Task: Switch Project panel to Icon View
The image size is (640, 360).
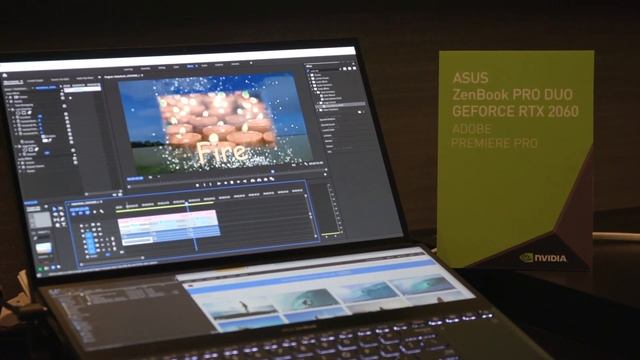Action: (x=53, y=267)
